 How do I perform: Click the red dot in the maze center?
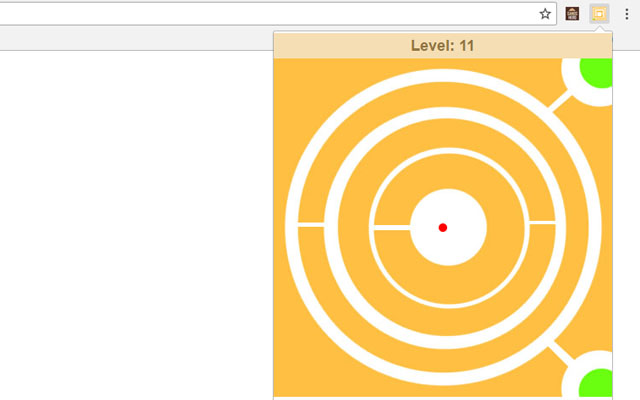tap(443, 228)
